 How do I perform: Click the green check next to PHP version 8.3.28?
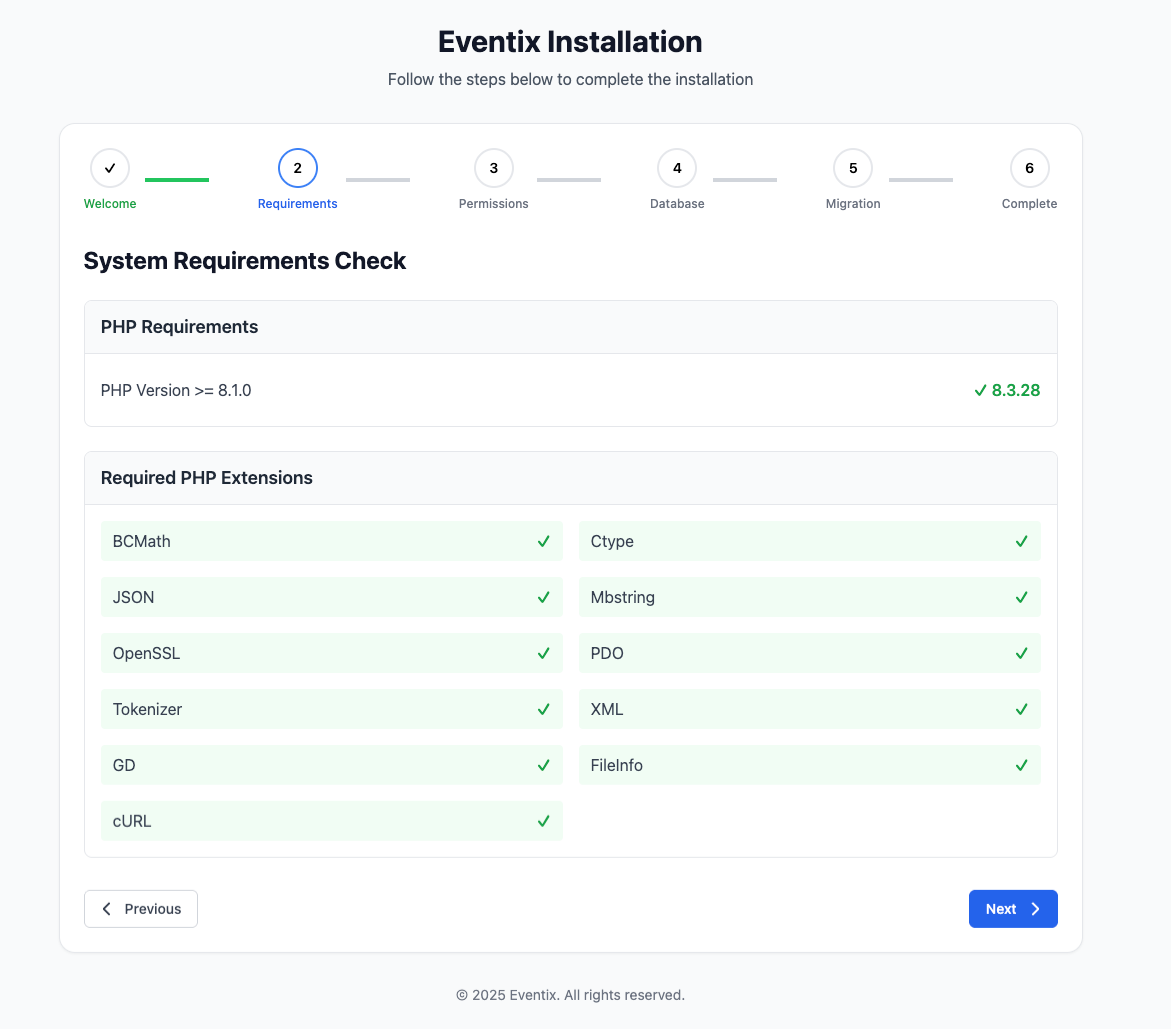(x=980, y=390)
